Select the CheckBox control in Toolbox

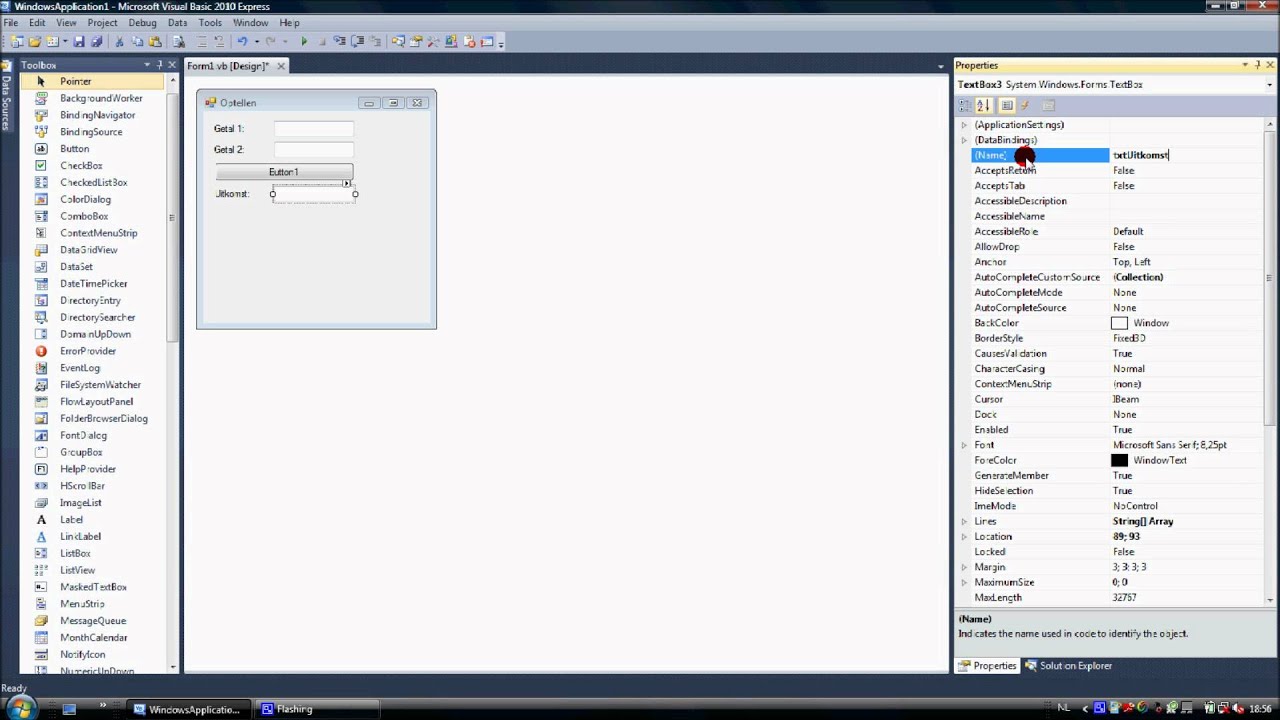coord(80,165)
